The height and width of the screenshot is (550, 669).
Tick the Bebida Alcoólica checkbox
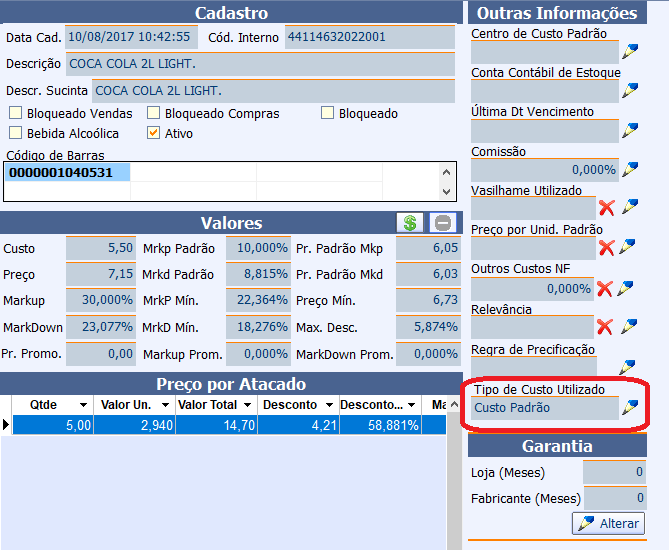15,133
